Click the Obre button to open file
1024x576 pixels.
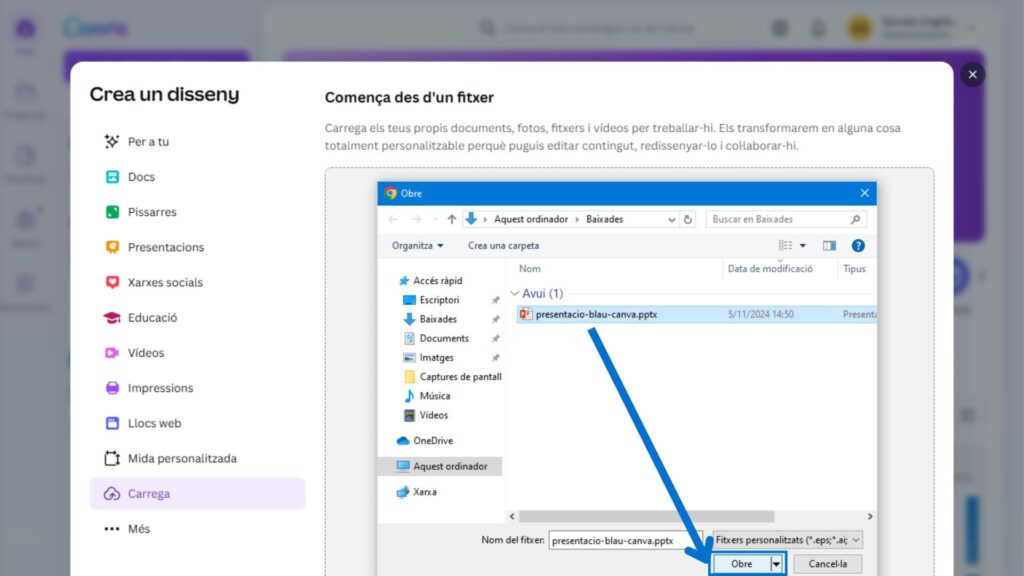(741, 564)
